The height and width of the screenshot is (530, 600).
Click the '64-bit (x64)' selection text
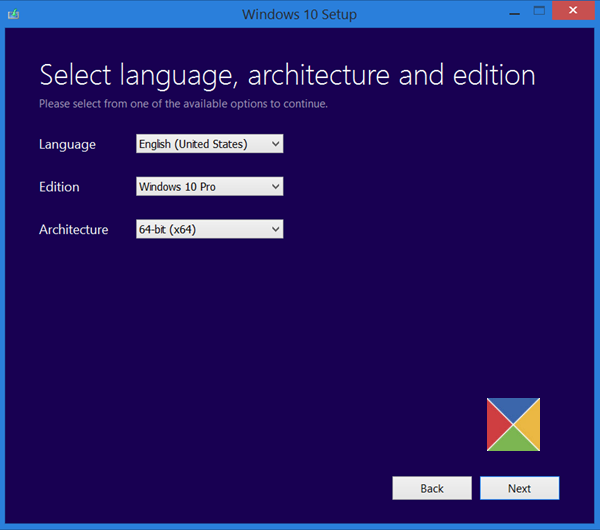pos(167,229)
